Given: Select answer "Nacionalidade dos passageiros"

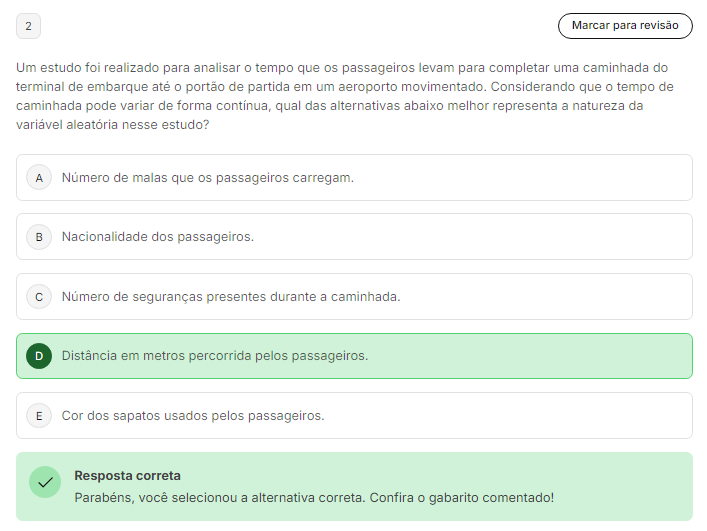Looking at the screenshot, I should [158, 237].
